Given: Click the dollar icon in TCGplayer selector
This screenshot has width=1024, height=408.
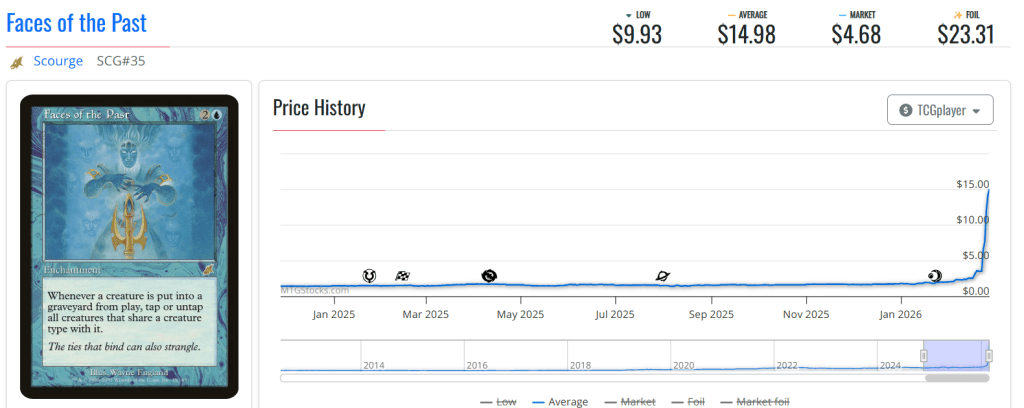Looking at the screenshot, I should (x=906, y=110).
